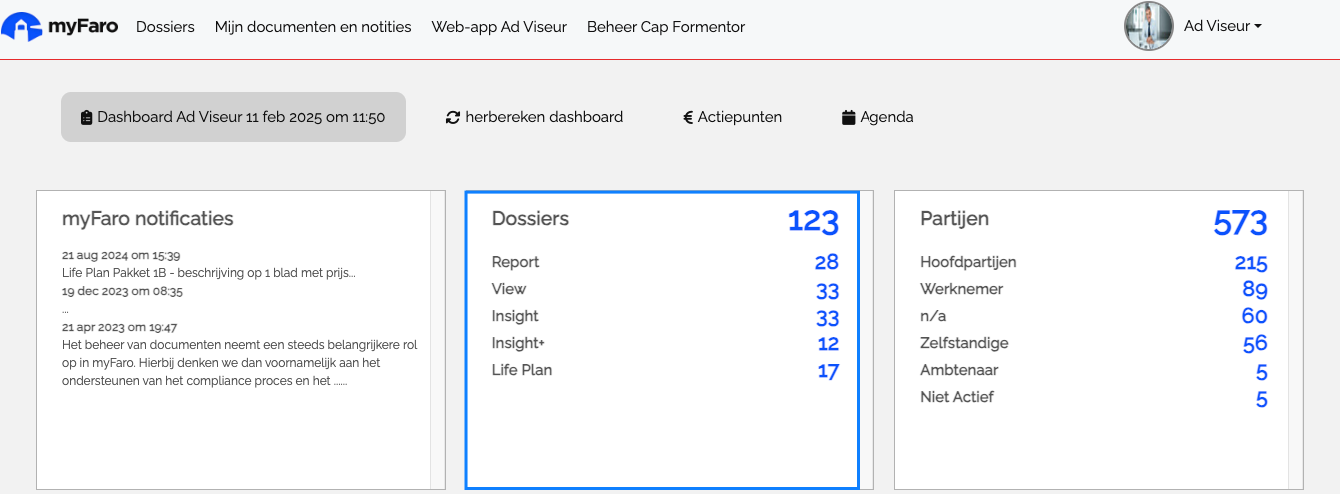Screen dimensions: 1340x494
Task: Click the Ad Viseur profile avatar
Action: [x=1148, y=27]
